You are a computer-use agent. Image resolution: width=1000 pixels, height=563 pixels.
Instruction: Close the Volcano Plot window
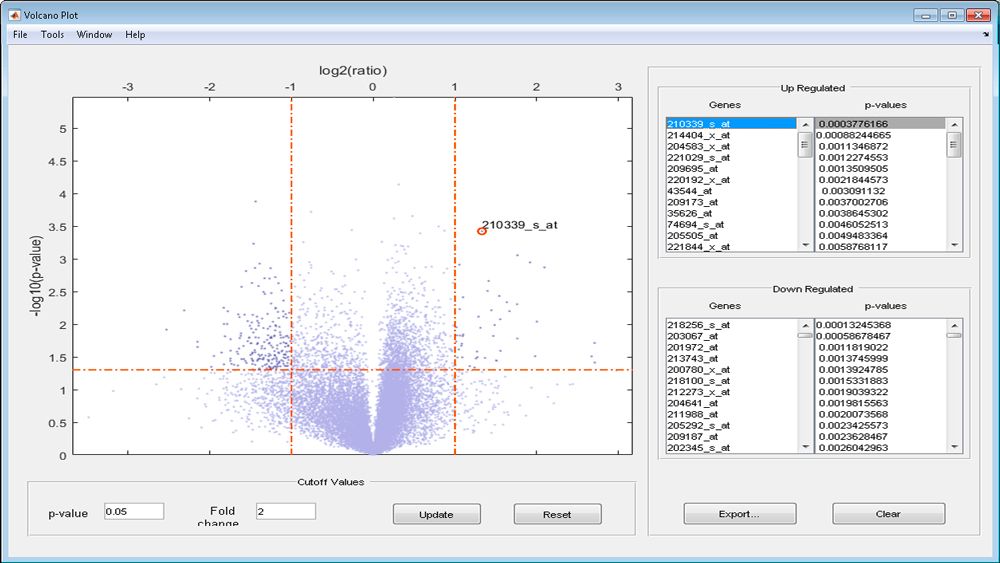click(978, 15)
